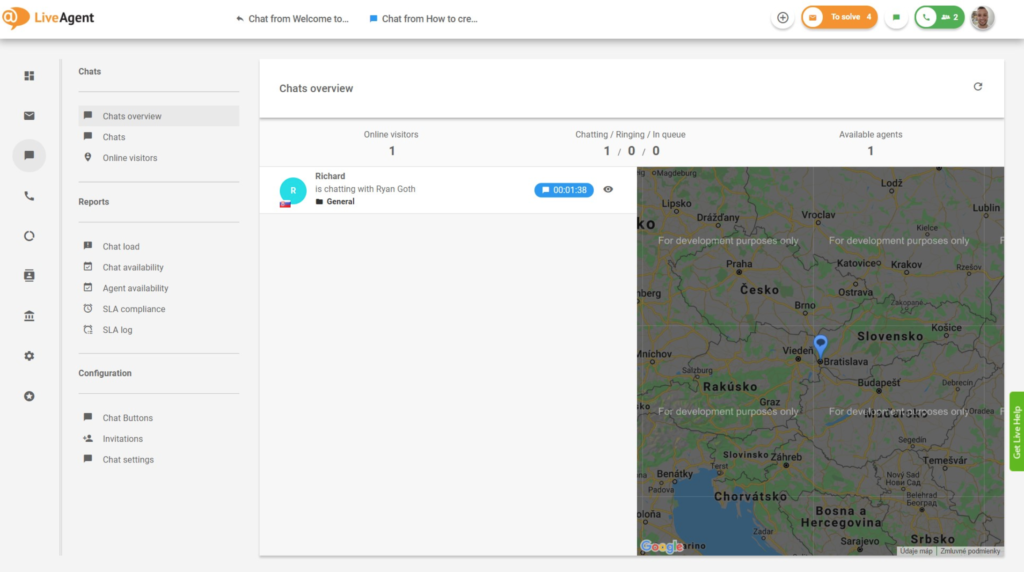Click the Get Live Help side button

click(x=1016, y=432)
